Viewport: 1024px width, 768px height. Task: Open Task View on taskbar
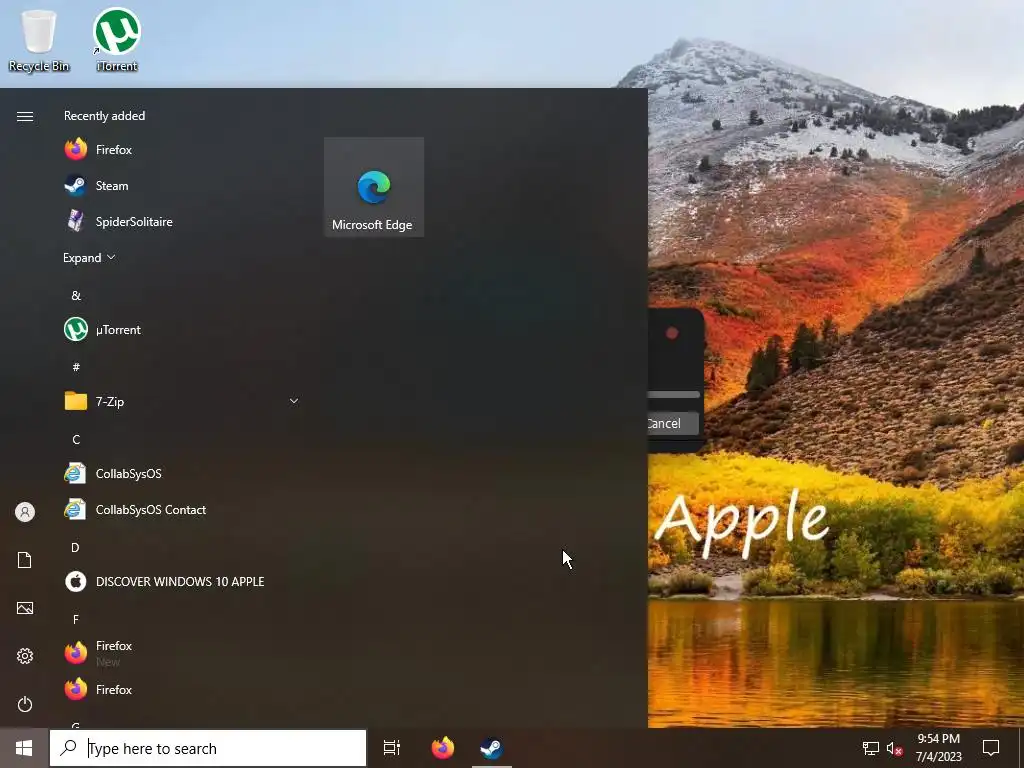[392, 748]
